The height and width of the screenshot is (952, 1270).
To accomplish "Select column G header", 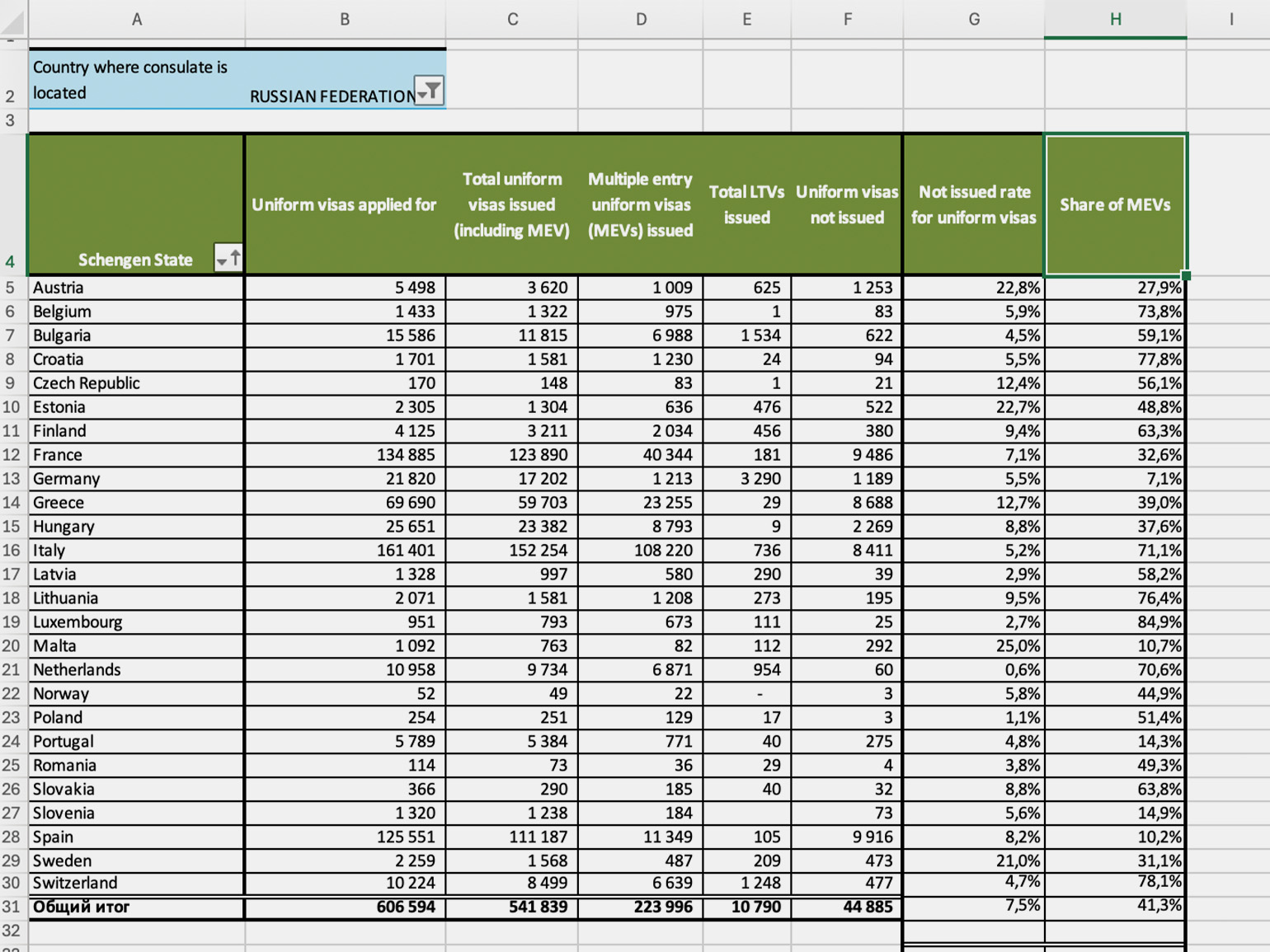I will [x=974, y=19].
